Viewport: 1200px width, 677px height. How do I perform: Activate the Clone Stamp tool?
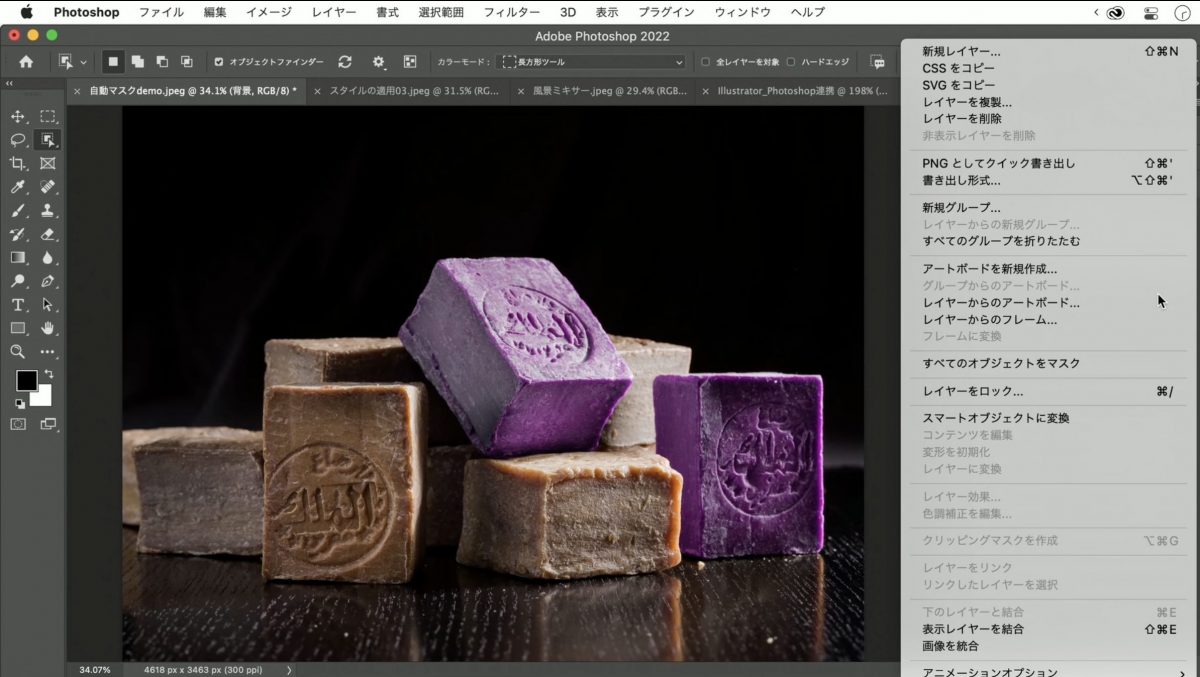47,211
